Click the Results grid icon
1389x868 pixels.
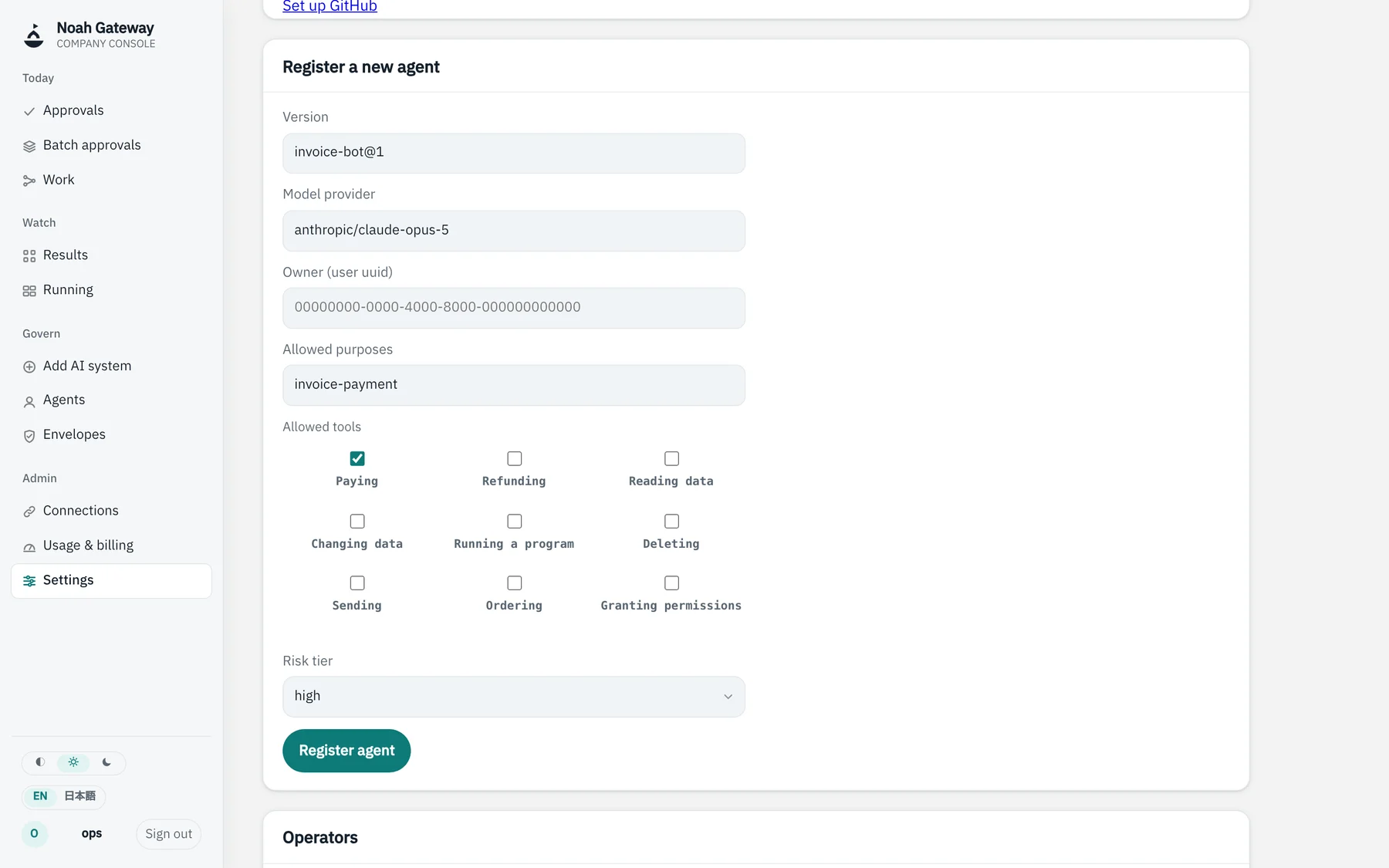[29, 256]
